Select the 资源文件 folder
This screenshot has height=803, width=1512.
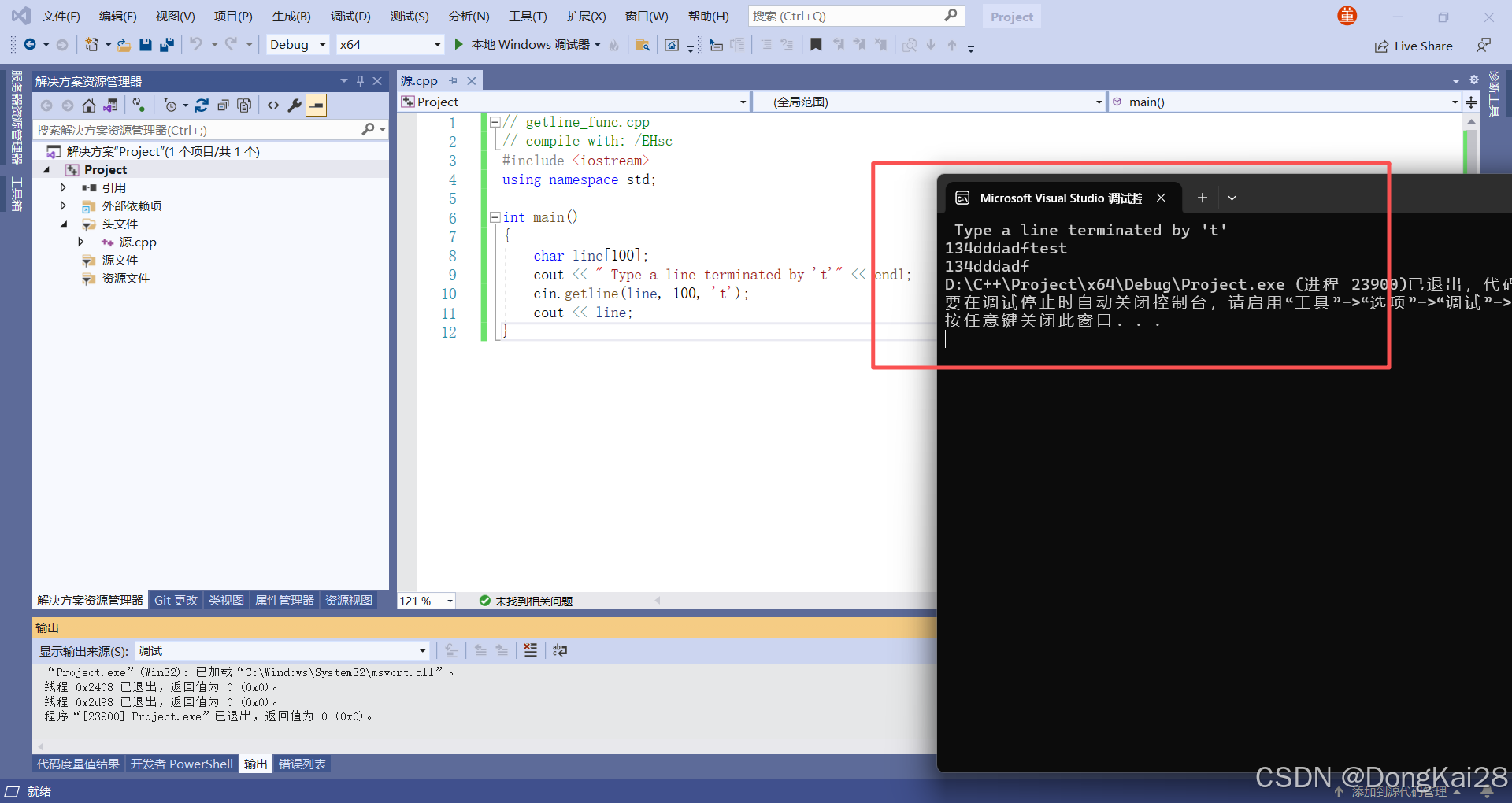point(125,278)
